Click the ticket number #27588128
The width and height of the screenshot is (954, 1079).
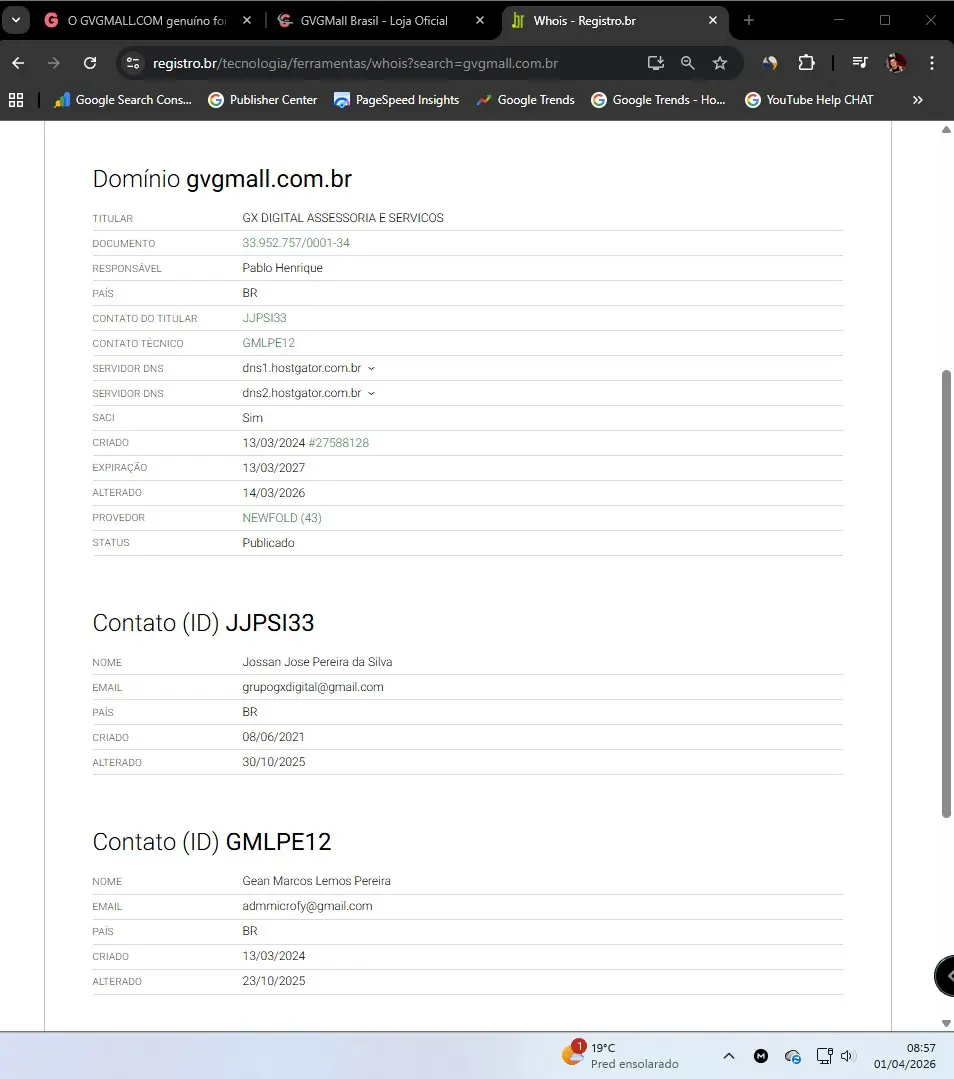(x=339, y=442)
